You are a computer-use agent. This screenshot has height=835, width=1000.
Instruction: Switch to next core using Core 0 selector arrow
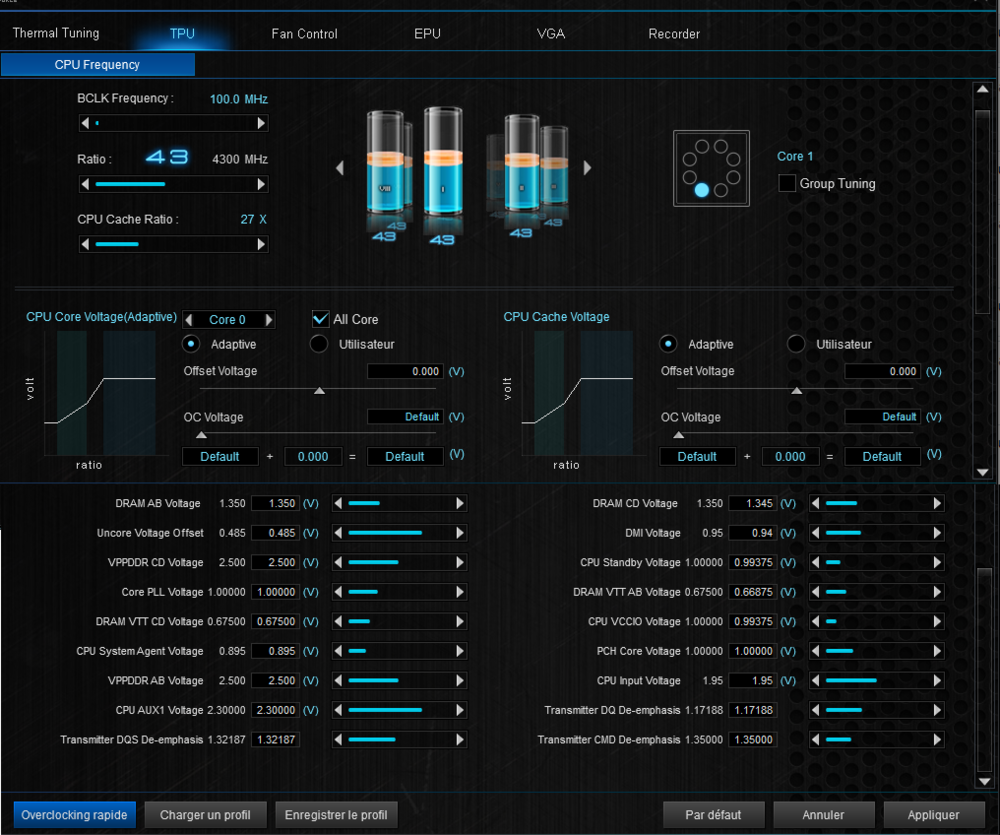(x=268, y=320)
